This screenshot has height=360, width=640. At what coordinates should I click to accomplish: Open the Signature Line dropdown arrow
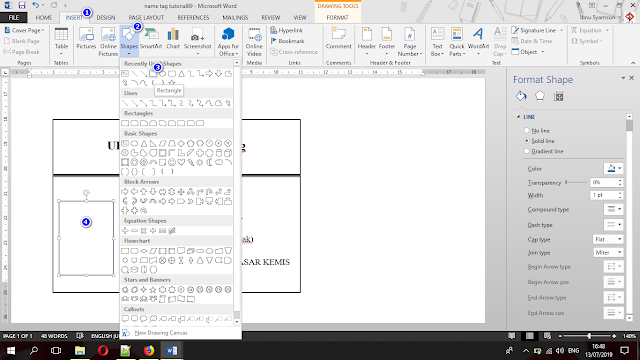pos(562,30)
